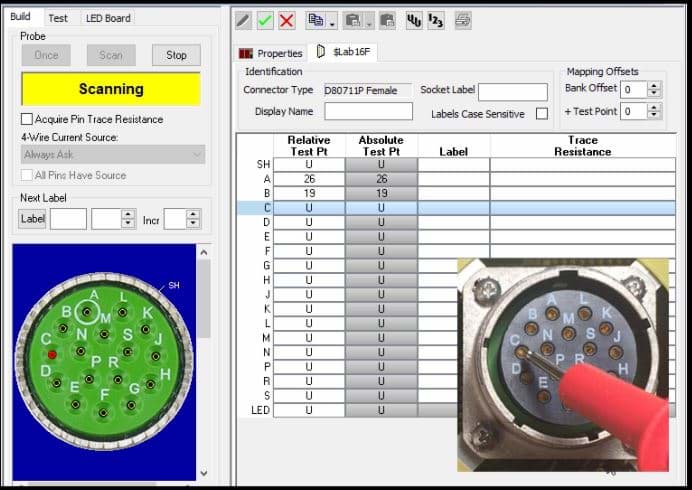The width and height of the screenshot is (692, 490).
Task: Check the All Pins Have Source box
Action: pyautogui.click(x=27, y=175)
